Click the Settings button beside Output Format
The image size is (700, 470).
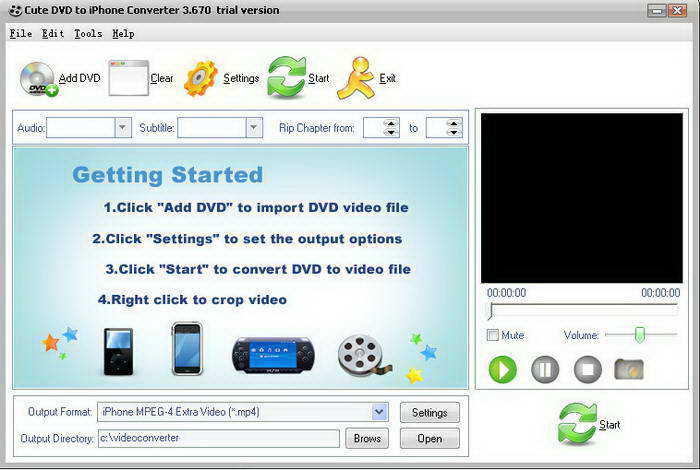[x=429, y=412]
